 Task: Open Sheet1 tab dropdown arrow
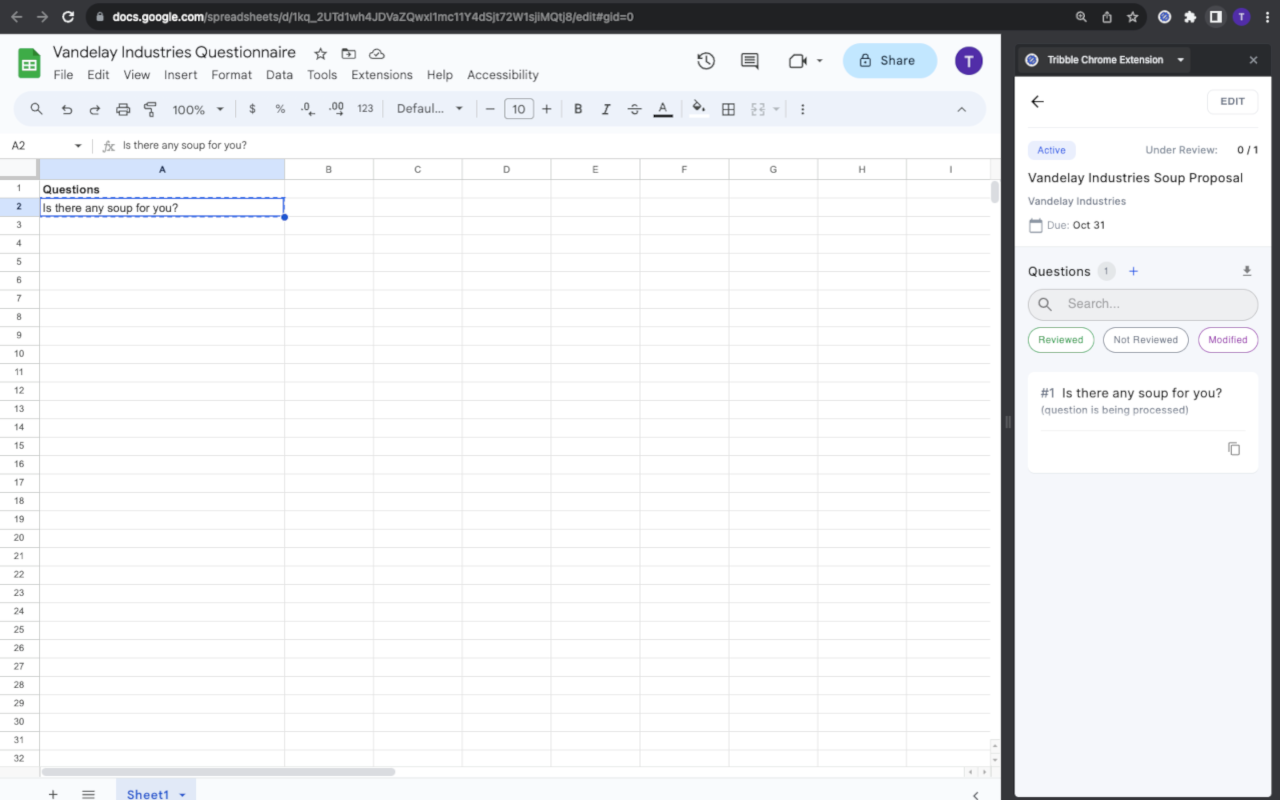(x=182, y=795)
